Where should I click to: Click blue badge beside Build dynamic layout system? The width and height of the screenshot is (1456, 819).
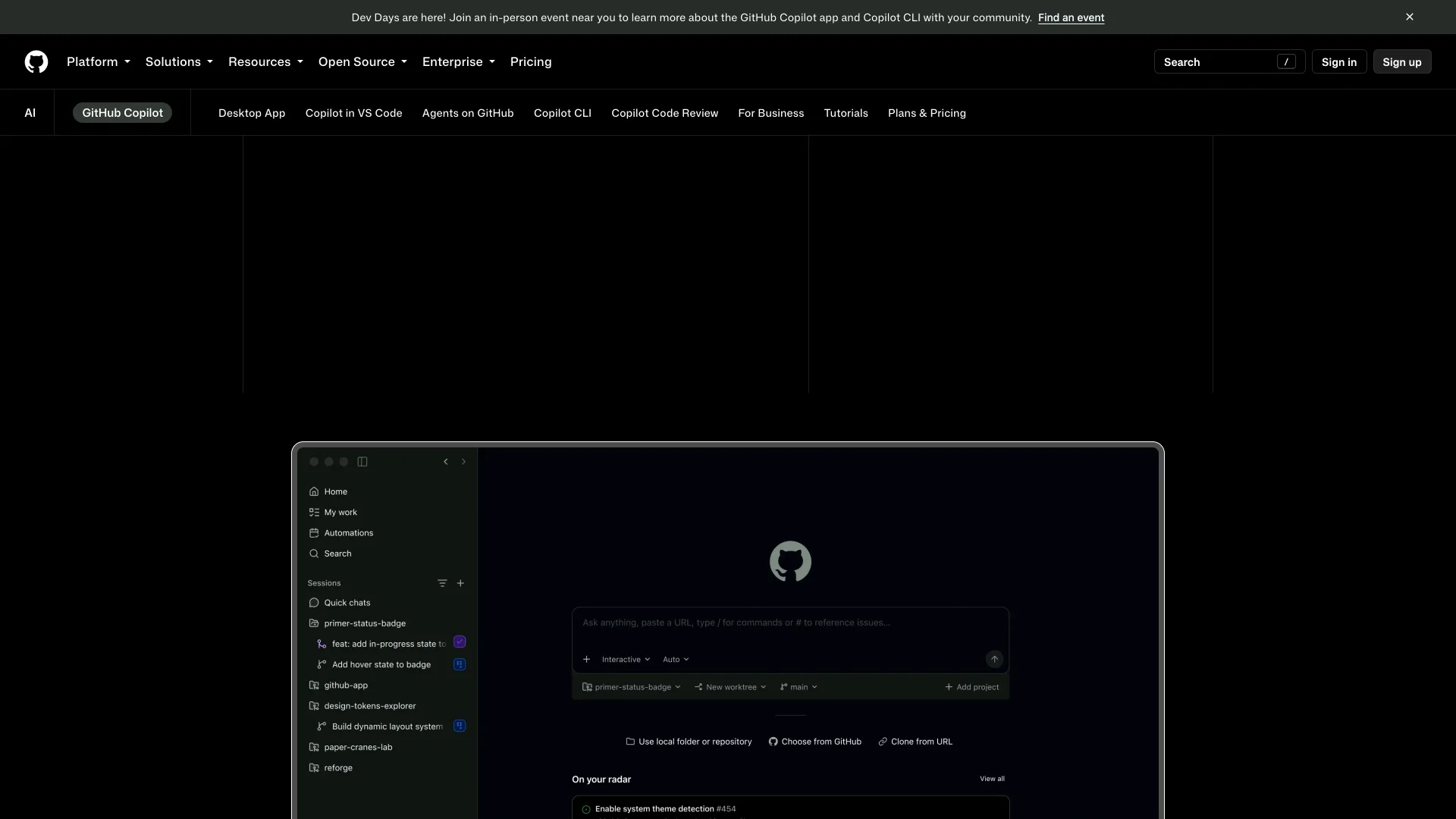460,726
